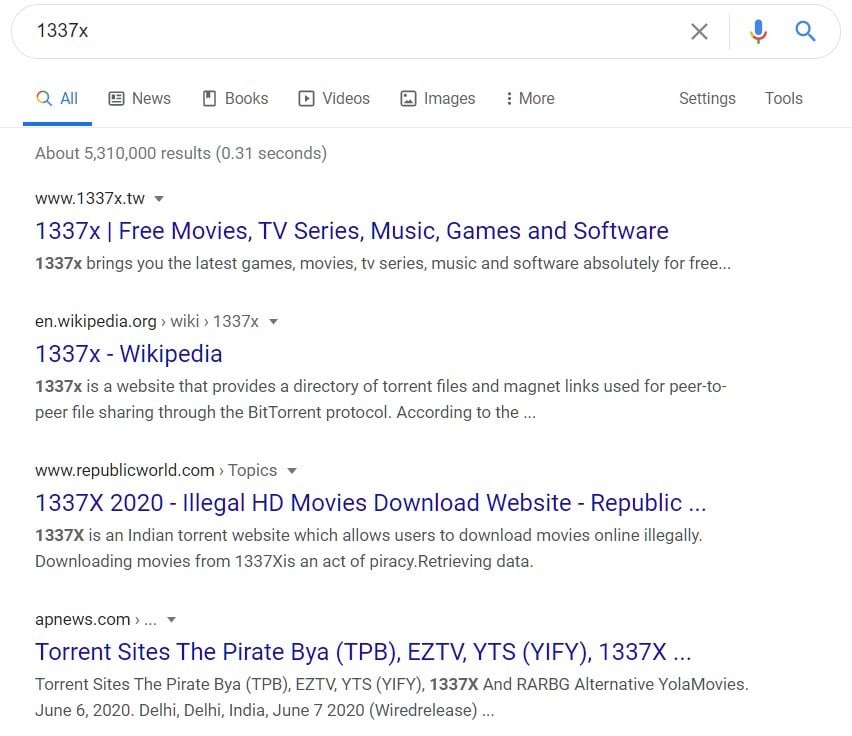The height and width of the screenshot is (736, 852).
Task: Switch to the Videos tab
Action: 334,99
